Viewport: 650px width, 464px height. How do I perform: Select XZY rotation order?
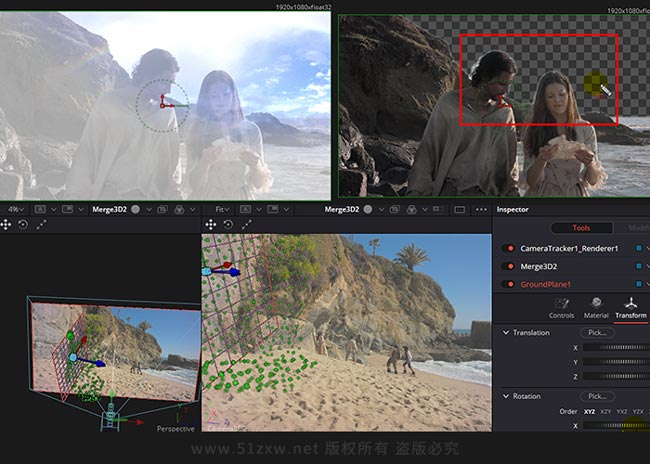tap(606, 412)
